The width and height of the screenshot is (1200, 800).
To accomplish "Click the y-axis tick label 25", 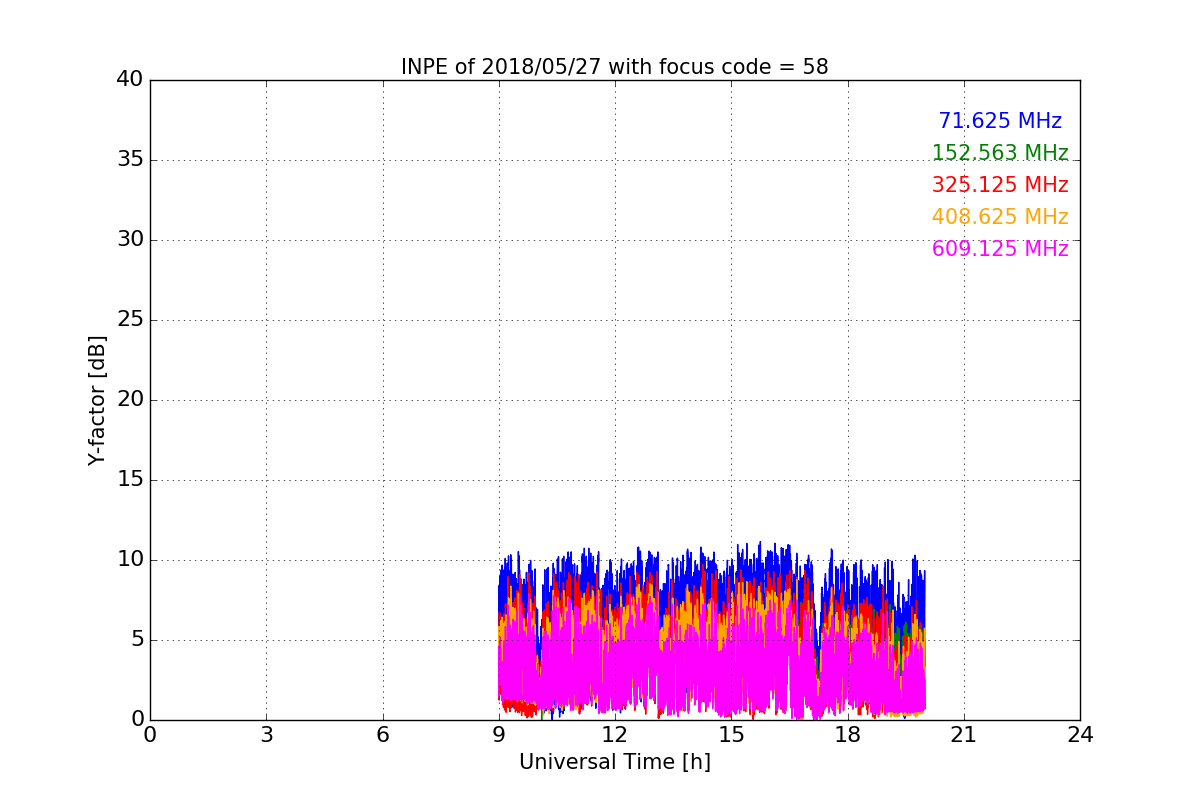I will point(130,319).
